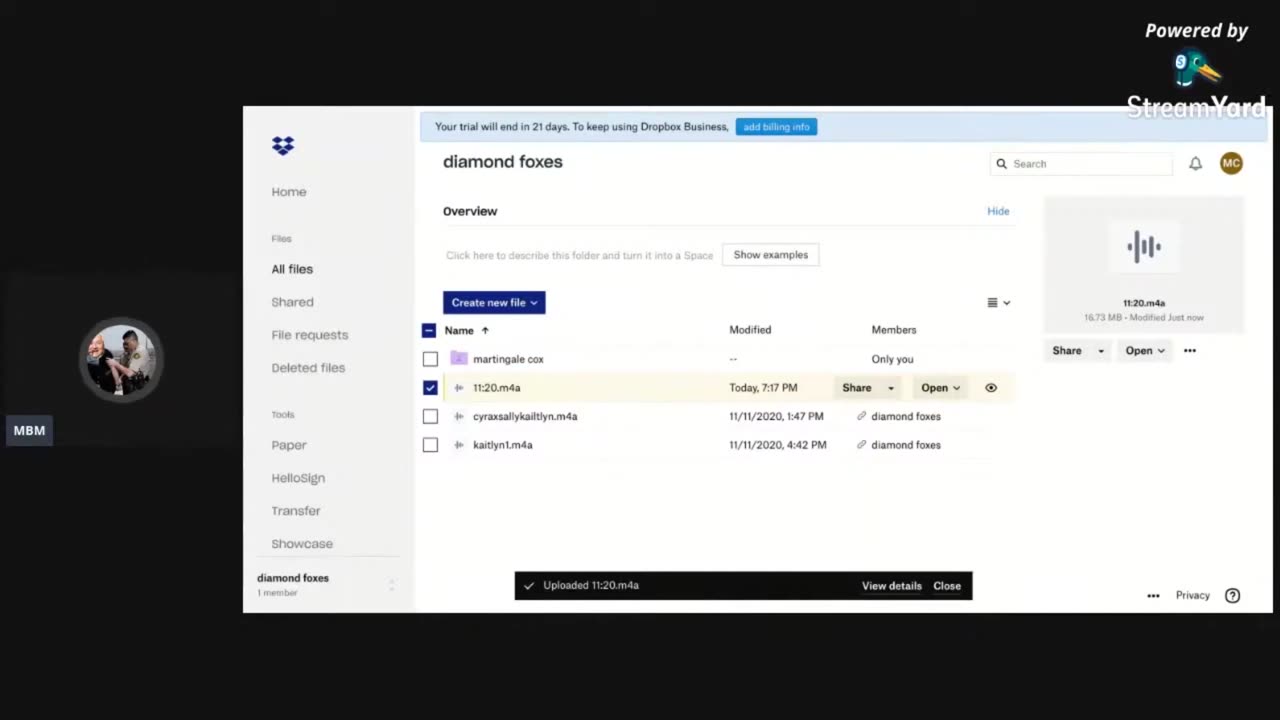The image size is (1280, 720).
Task: Open the Showcase tool
Action: pyautogui.click(x=302, y=544)
